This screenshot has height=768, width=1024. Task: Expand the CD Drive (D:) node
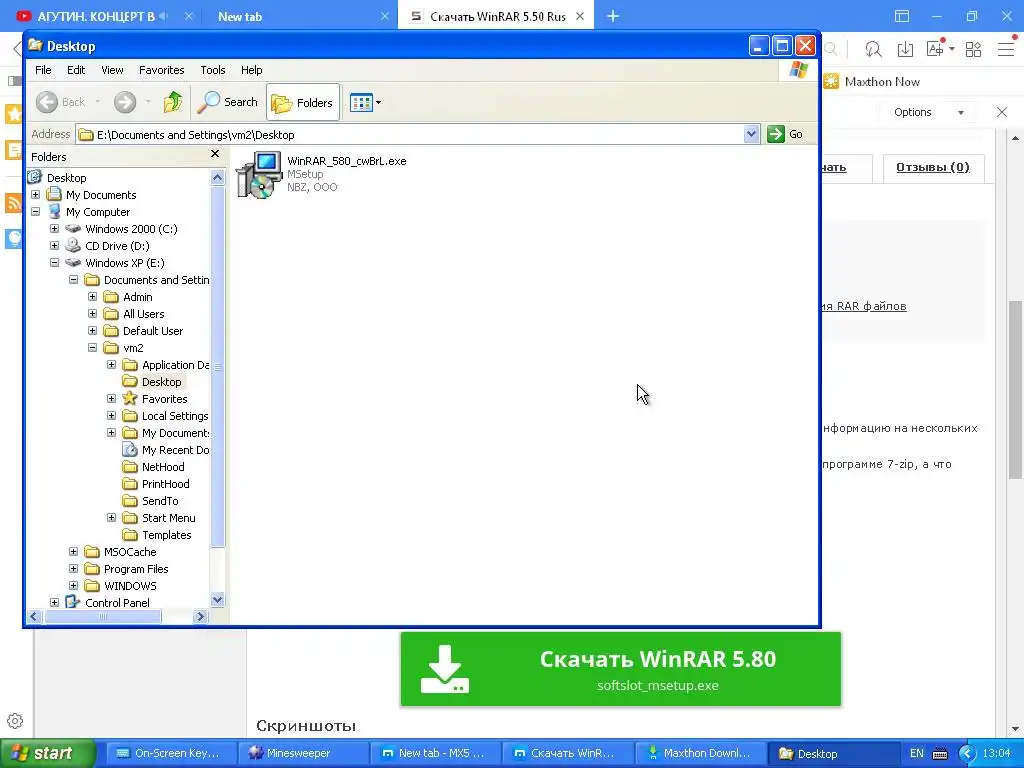(x=55, y=246)
